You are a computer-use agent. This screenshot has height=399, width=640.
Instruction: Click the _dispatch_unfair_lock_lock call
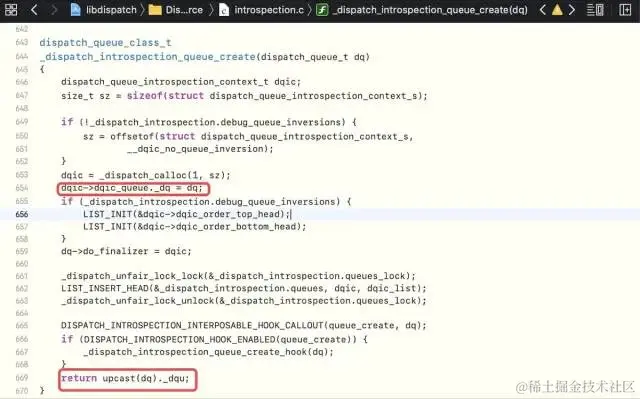[x=238, y=276]
